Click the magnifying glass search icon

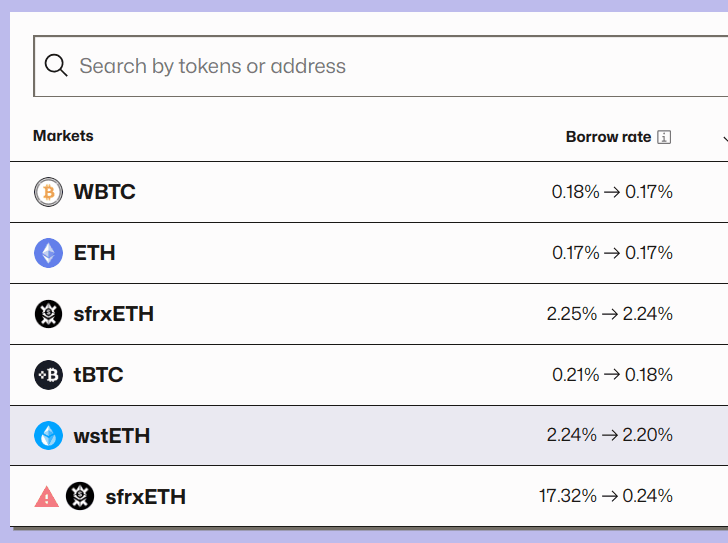point(56,66)
